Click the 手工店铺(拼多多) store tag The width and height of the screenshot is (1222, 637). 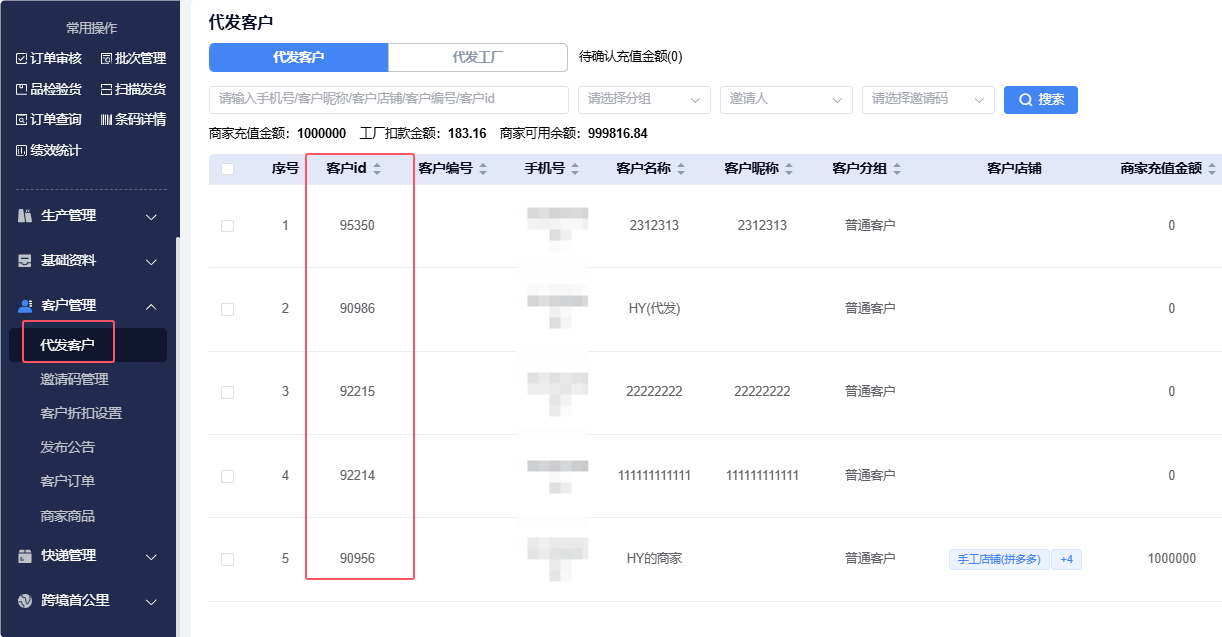coord(998,559)
